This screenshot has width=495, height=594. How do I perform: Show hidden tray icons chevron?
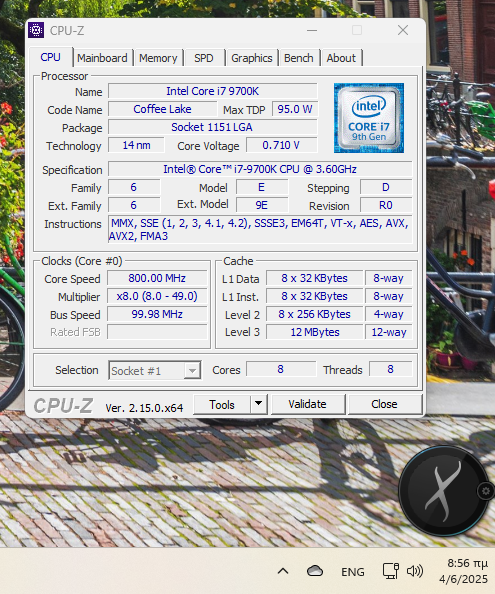click(283, 571)
